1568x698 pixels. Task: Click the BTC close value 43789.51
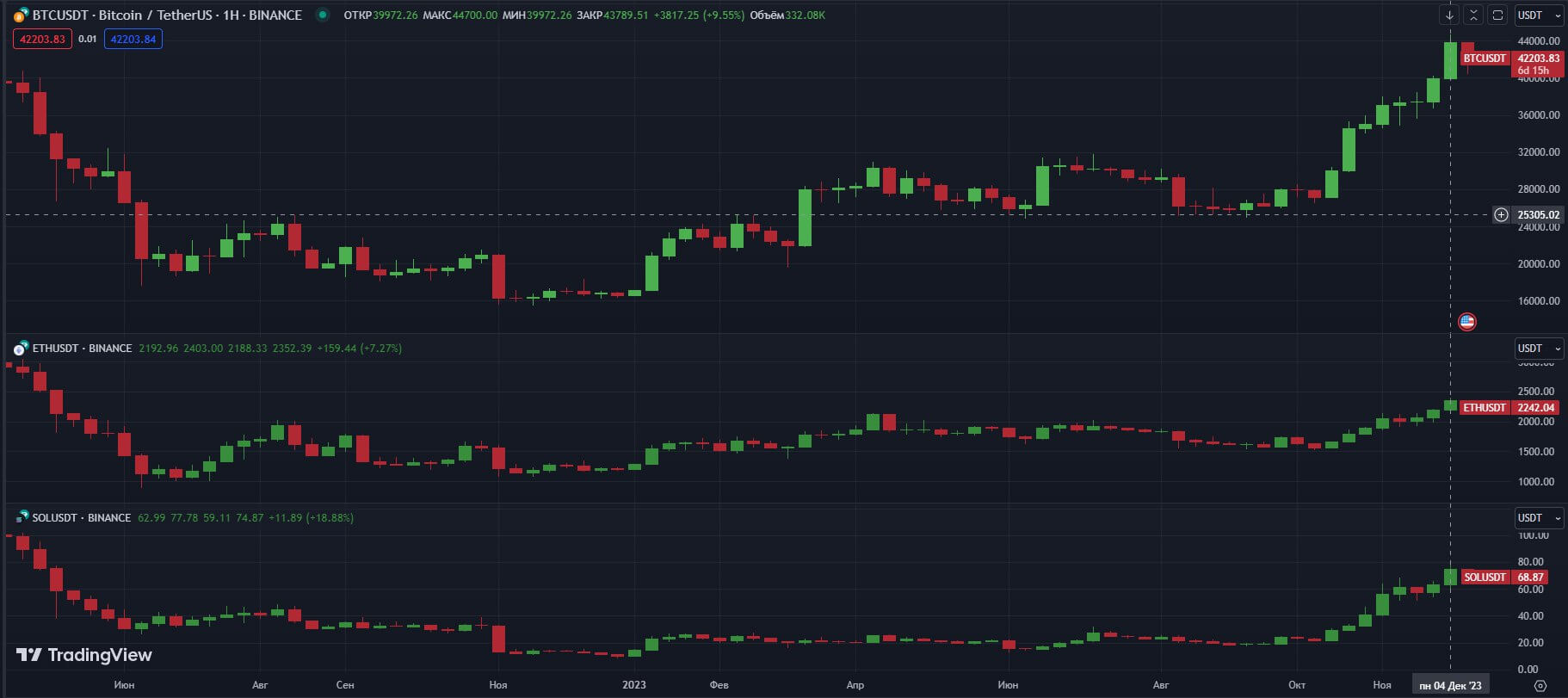pyautogui.click(x=626, y=15)
